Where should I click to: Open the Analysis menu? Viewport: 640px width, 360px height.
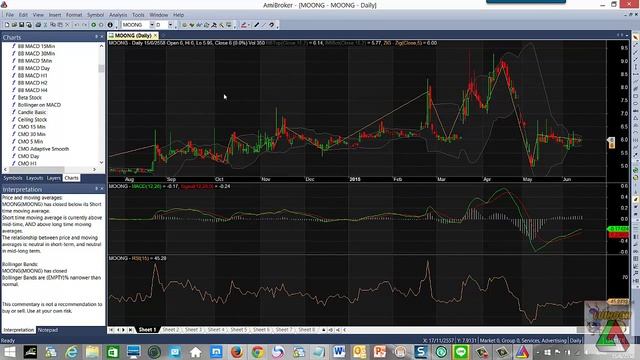118,15
